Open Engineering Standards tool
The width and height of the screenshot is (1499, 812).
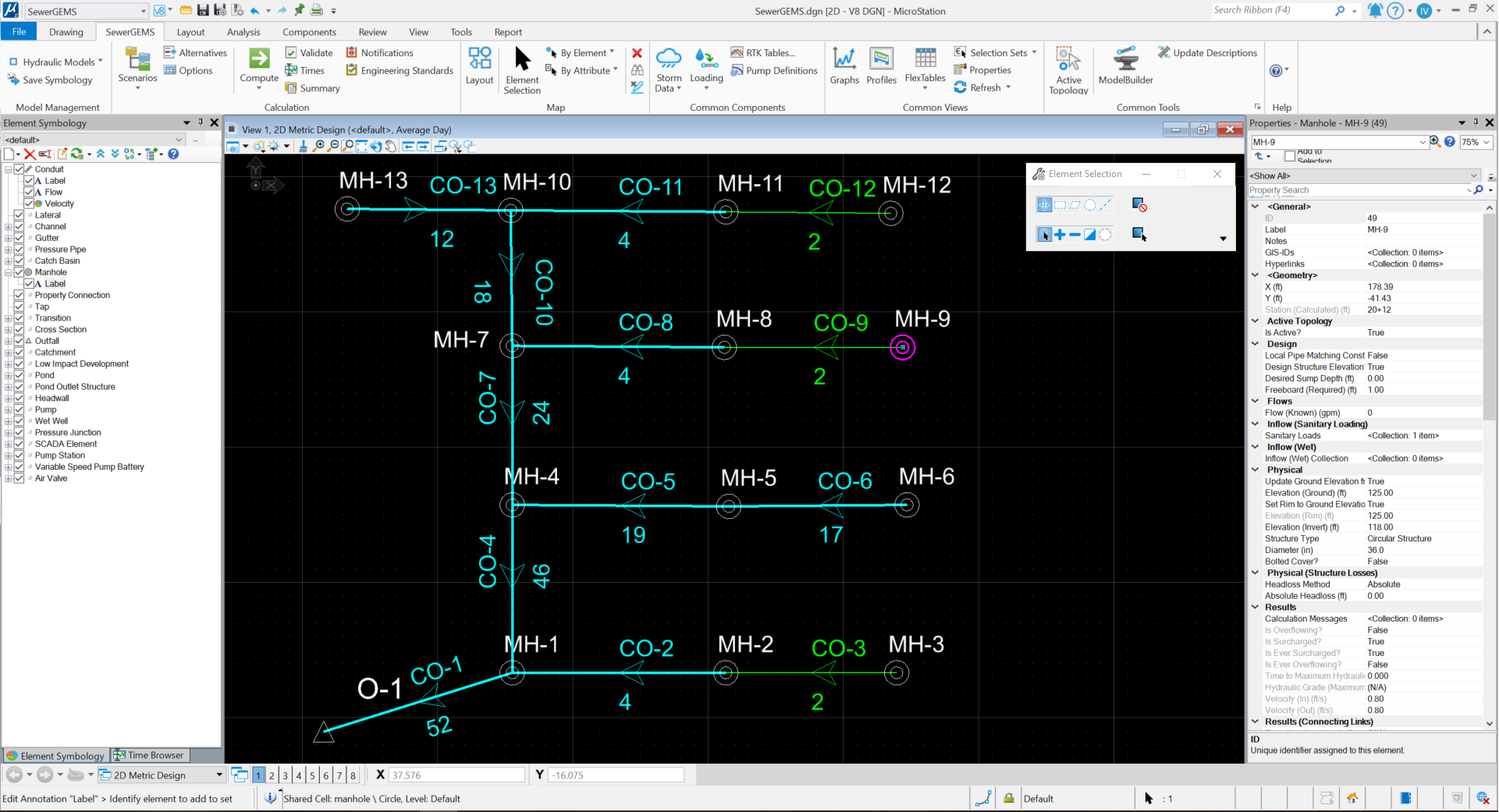pos(400,70)
